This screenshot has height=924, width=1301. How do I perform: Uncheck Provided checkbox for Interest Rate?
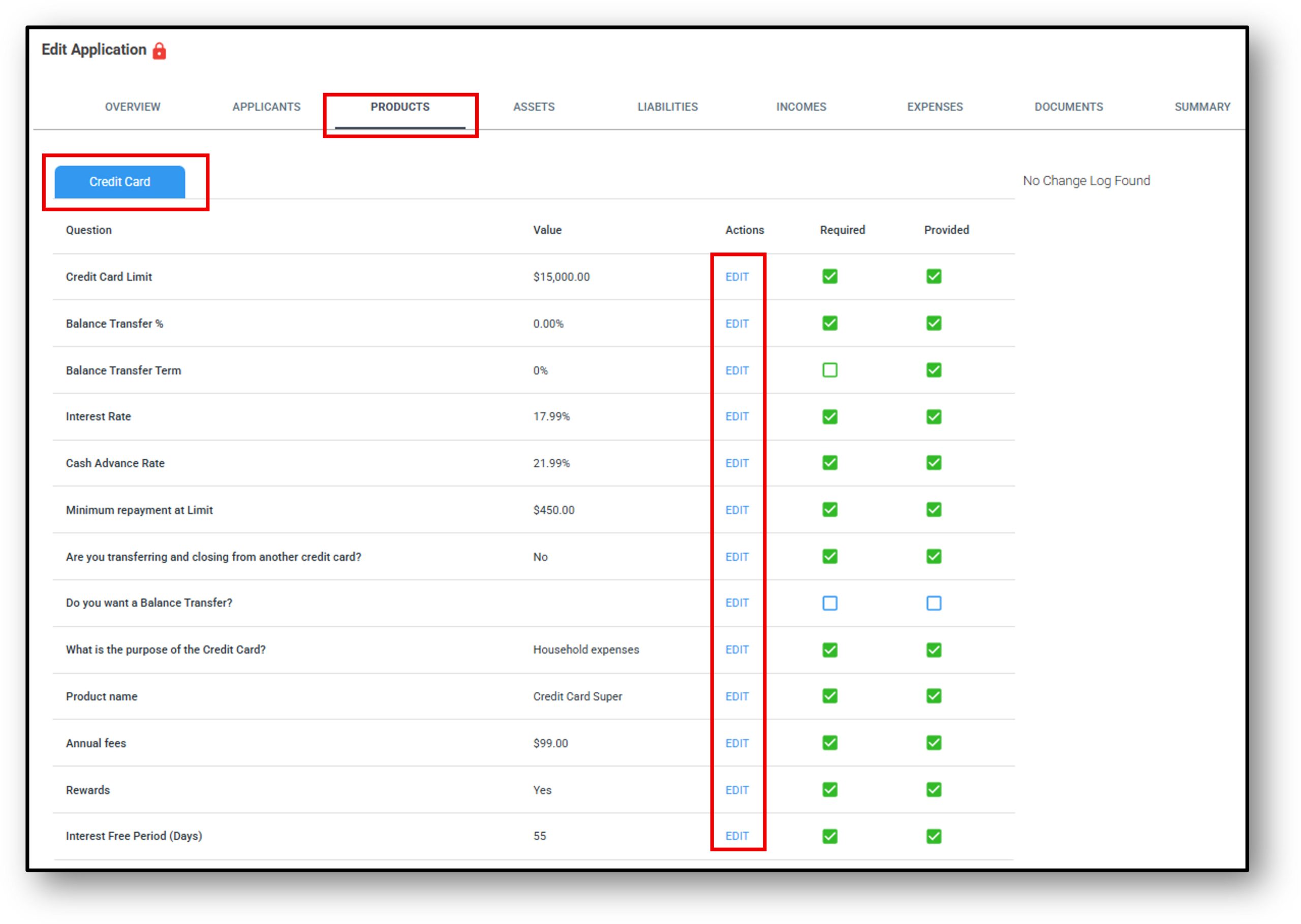934,417
